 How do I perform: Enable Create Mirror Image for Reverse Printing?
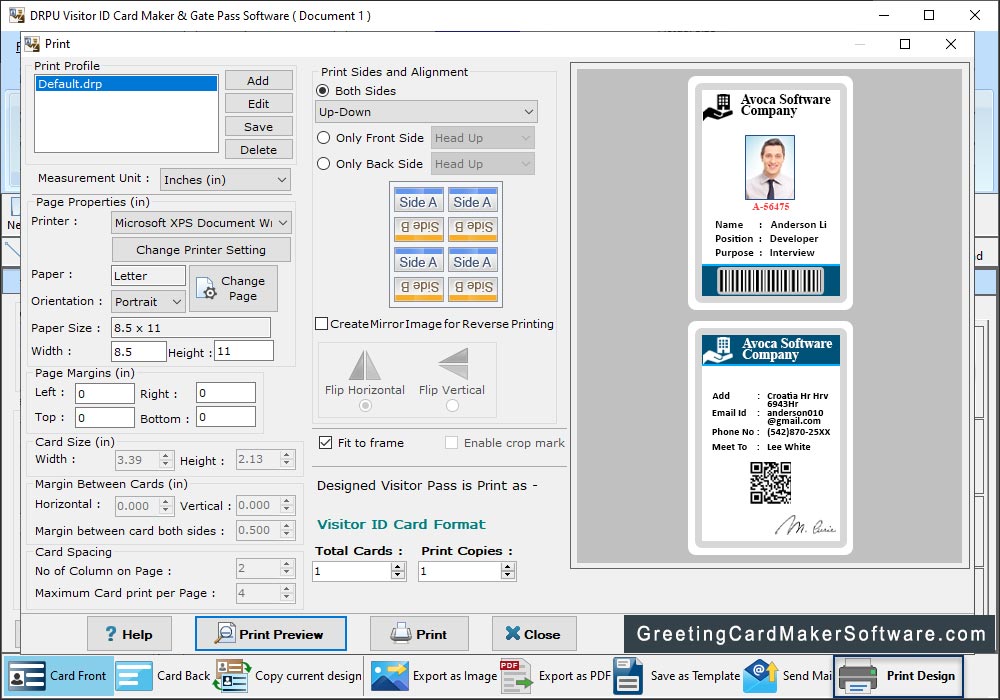click(322, 324)
